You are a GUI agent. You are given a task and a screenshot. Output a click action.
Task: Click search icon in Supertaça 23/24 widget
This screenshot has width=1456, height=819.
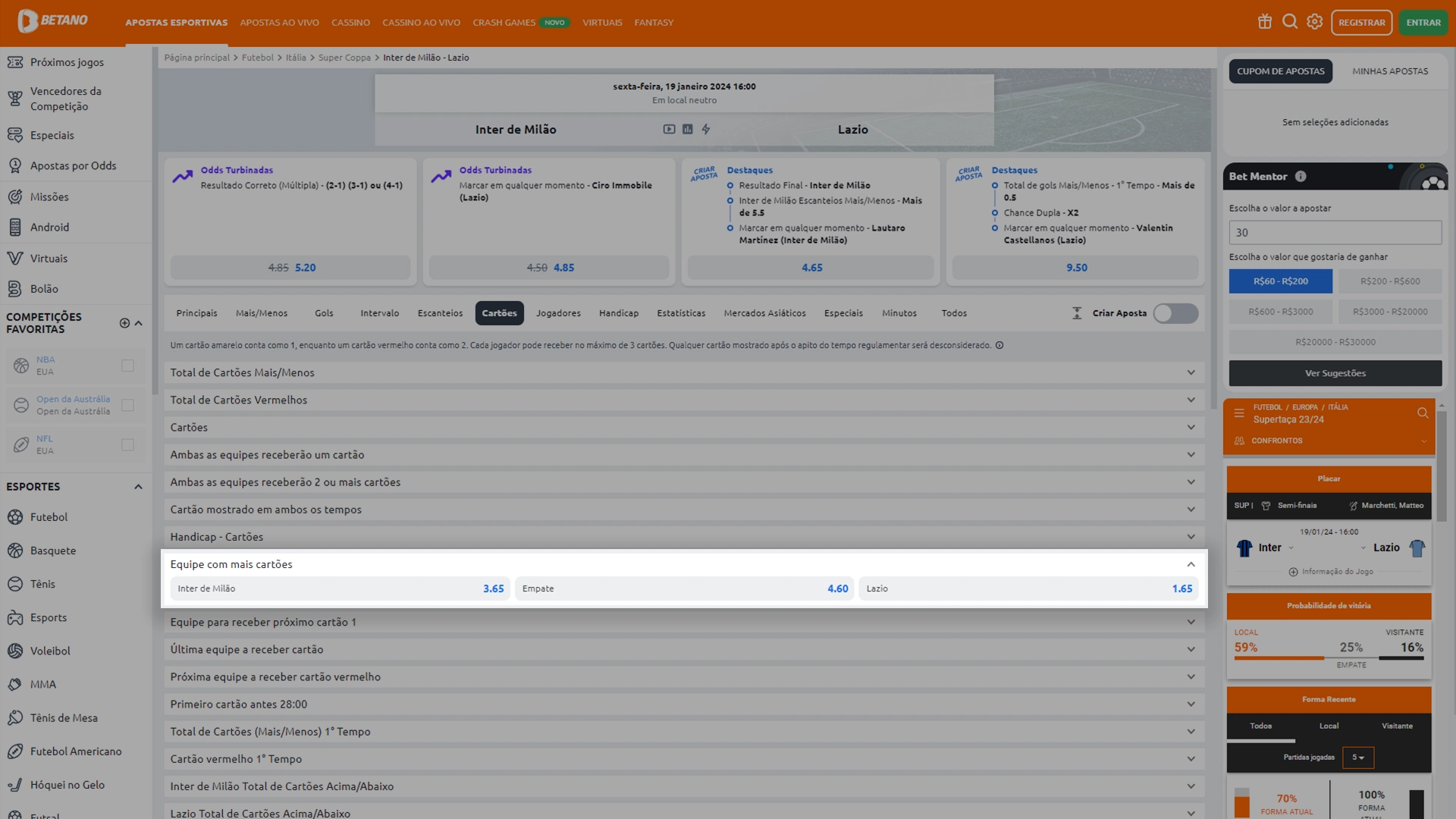point(1422,413)
